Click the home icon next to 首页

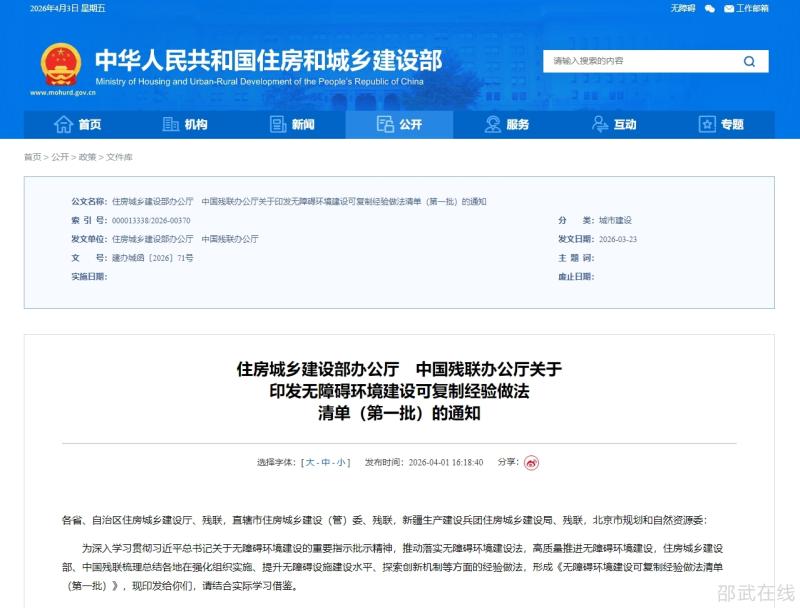click(x=63, y=124)
